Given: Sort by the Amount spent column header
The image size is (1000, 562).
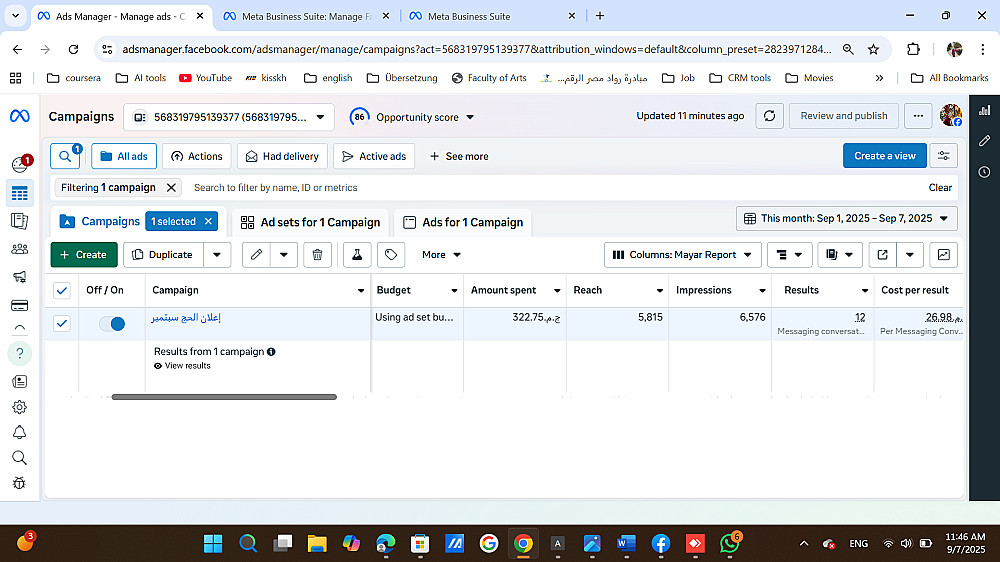Looking at the screenshot, I should (x=503, y=290).
